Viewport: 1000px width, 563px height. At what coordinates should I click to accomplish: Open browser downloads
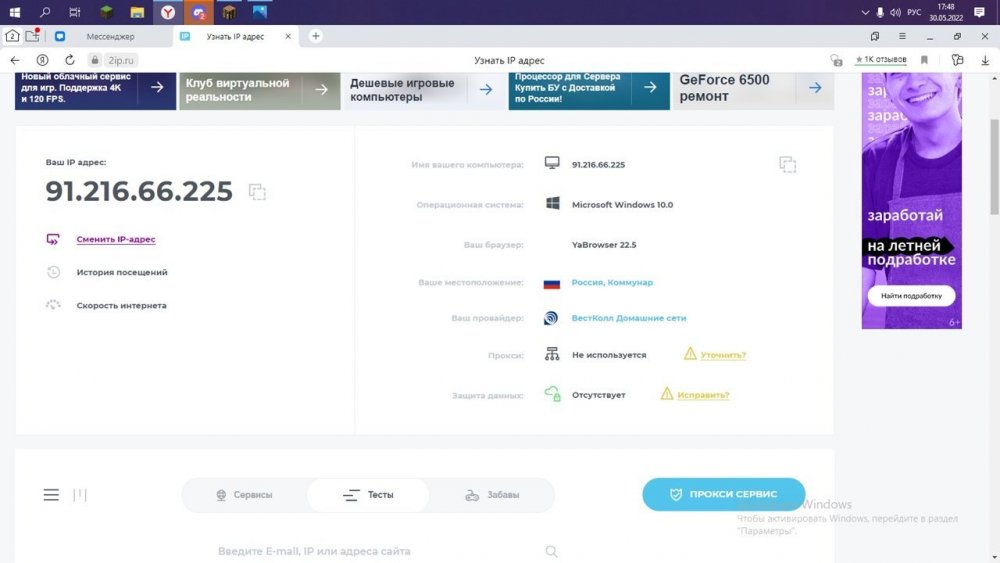985,60
